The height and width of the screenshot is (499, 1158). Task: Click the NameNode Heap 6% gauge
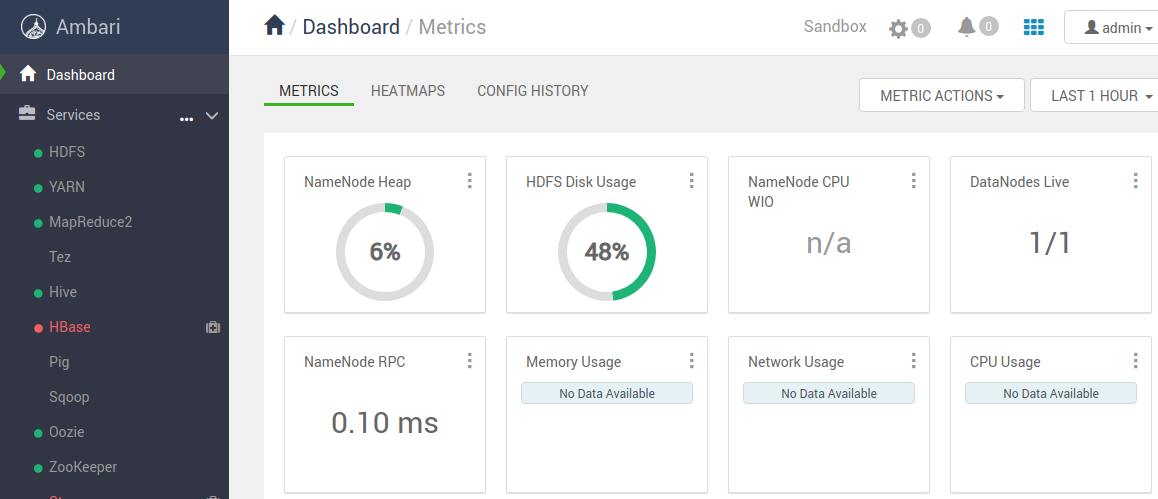(x=385, y=252)
